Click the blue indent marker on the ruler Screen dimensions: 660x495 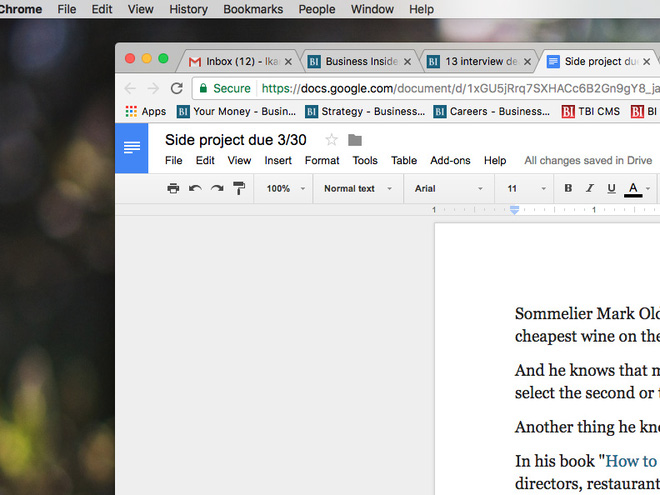coord(514,210)
